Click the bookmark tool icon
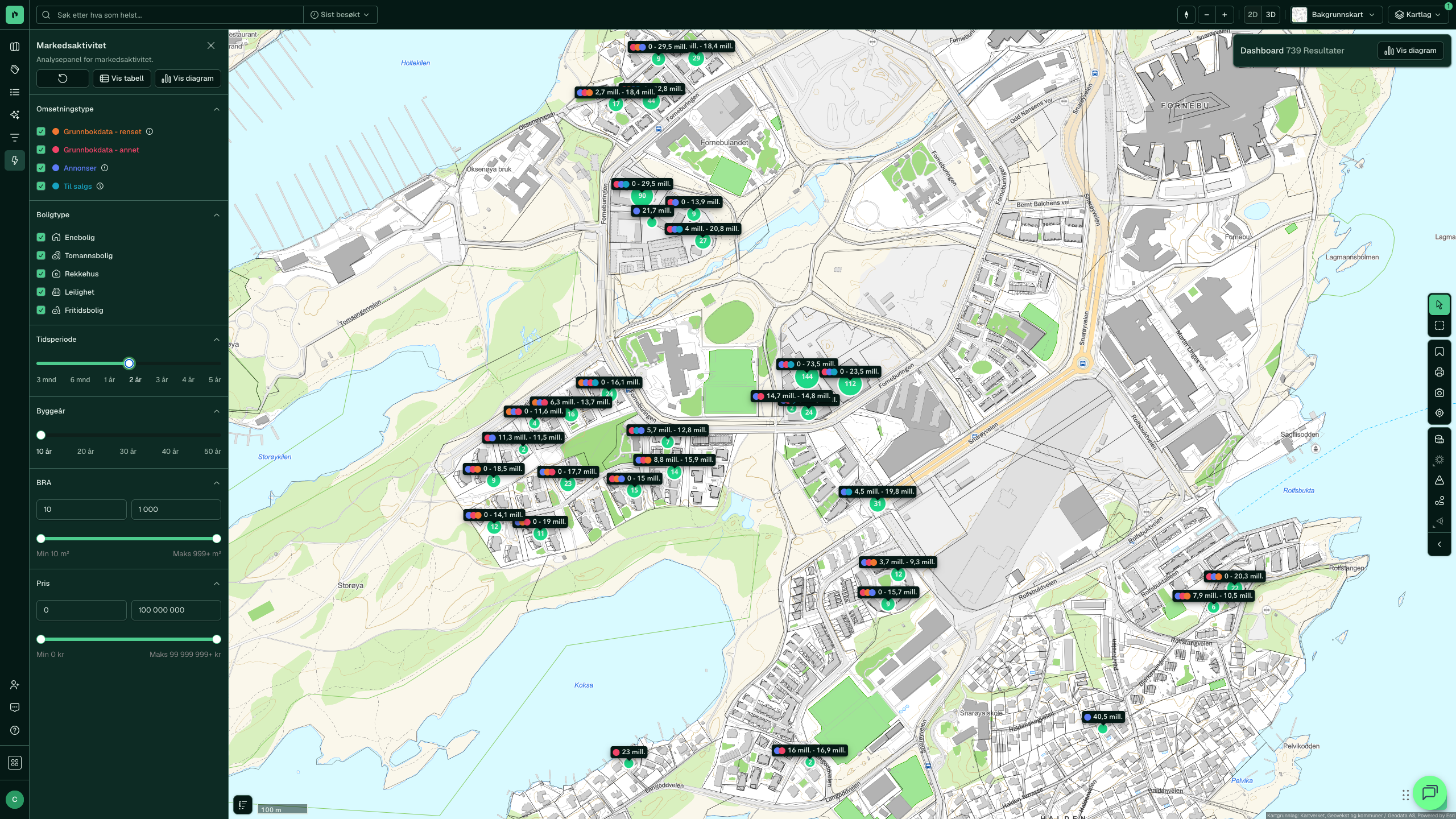The width and height of the screenshot is (1456, 819). [1440, 352]
